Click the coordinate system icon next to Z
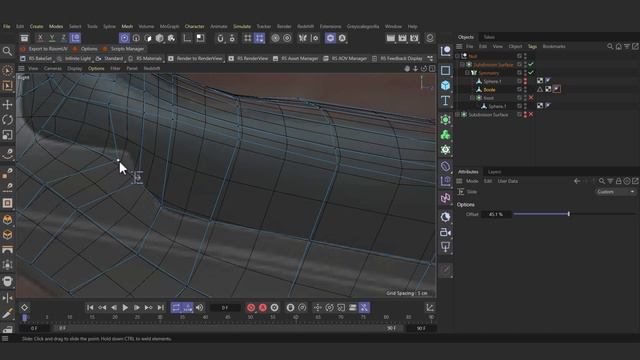The image size is (640, 360). point(76,38)
